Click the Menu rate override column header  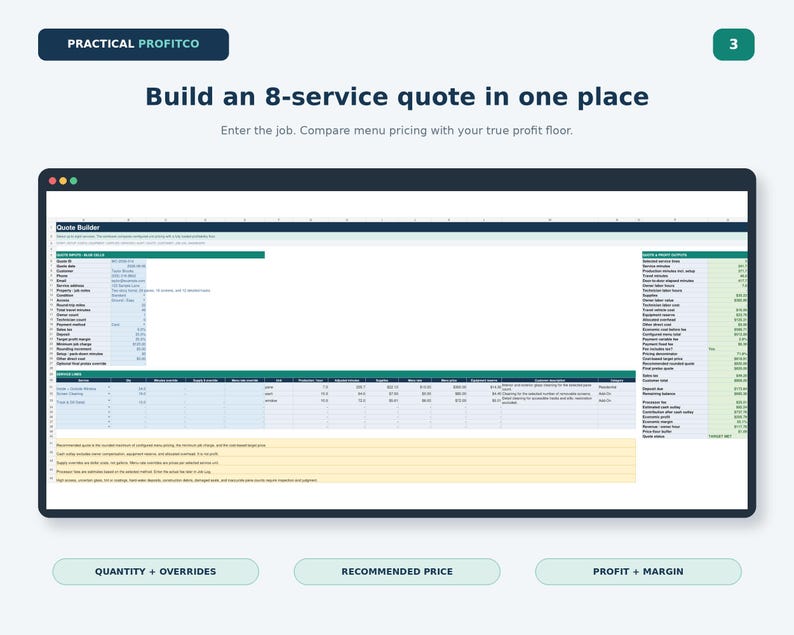[x=245, y=380]
